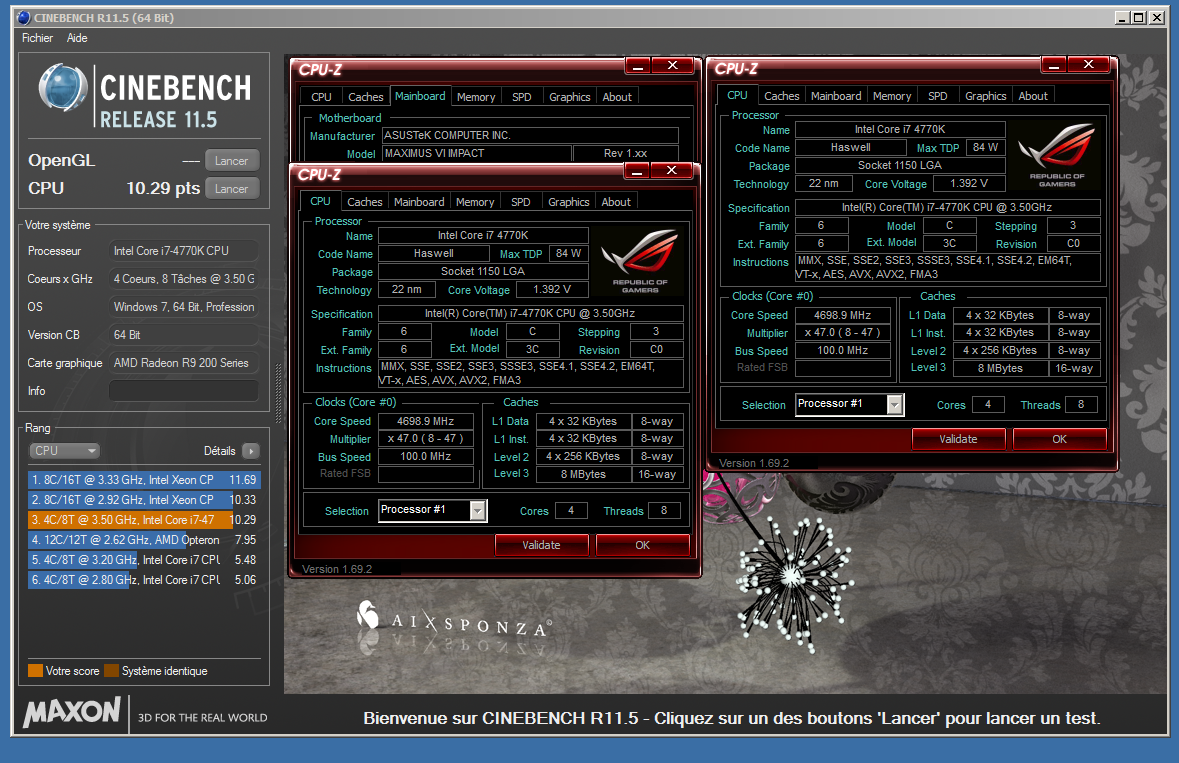Switch to Mainboard tab in front-center CPU-Z window
1179x763 pixels.
[419, 202]
